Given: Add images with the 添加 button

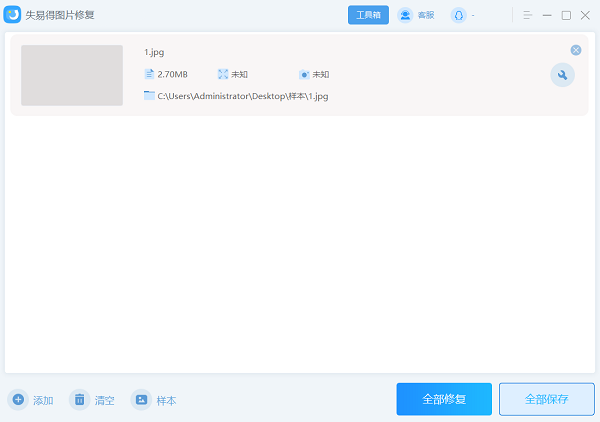Looking at the screenshot, I should pyautogui.click(x=31, y=400).
